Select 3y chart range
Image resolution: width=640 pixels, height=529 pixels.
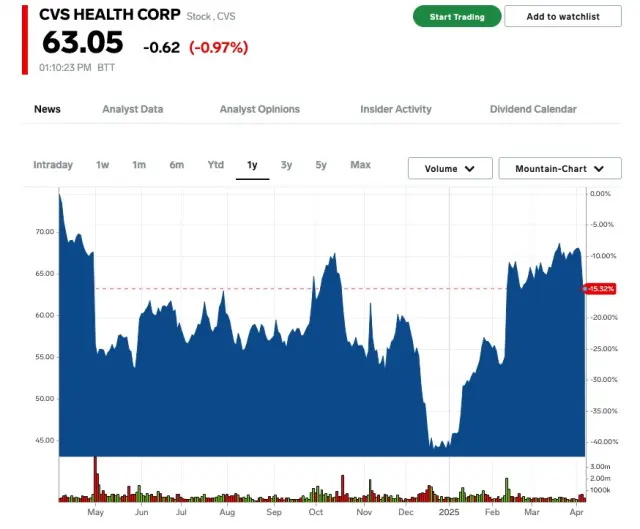286,165
